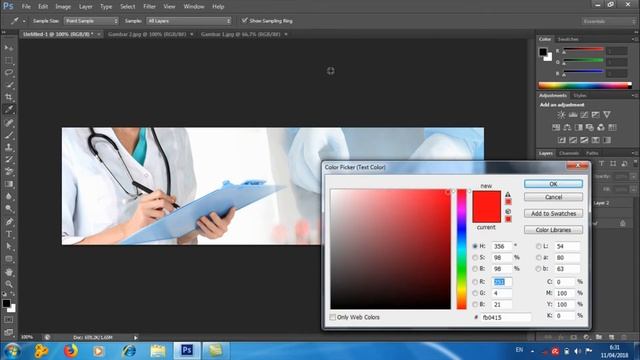The width and height of the screenshot is (640, 360).
Task: Click the hex color input field
Action: 506,317
